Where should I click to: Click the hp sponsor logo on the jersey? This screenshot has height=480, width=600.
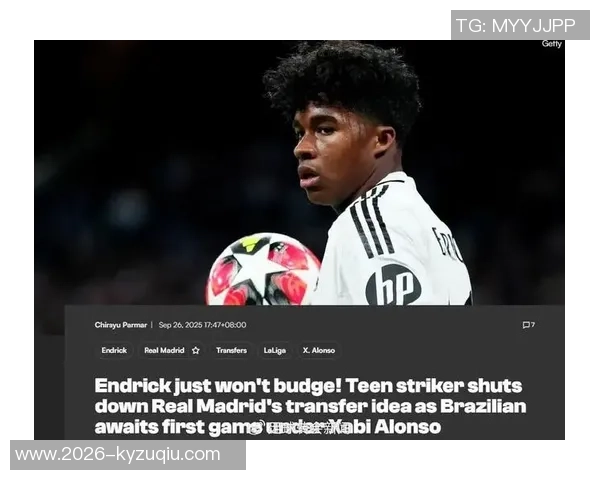[393, 286]
